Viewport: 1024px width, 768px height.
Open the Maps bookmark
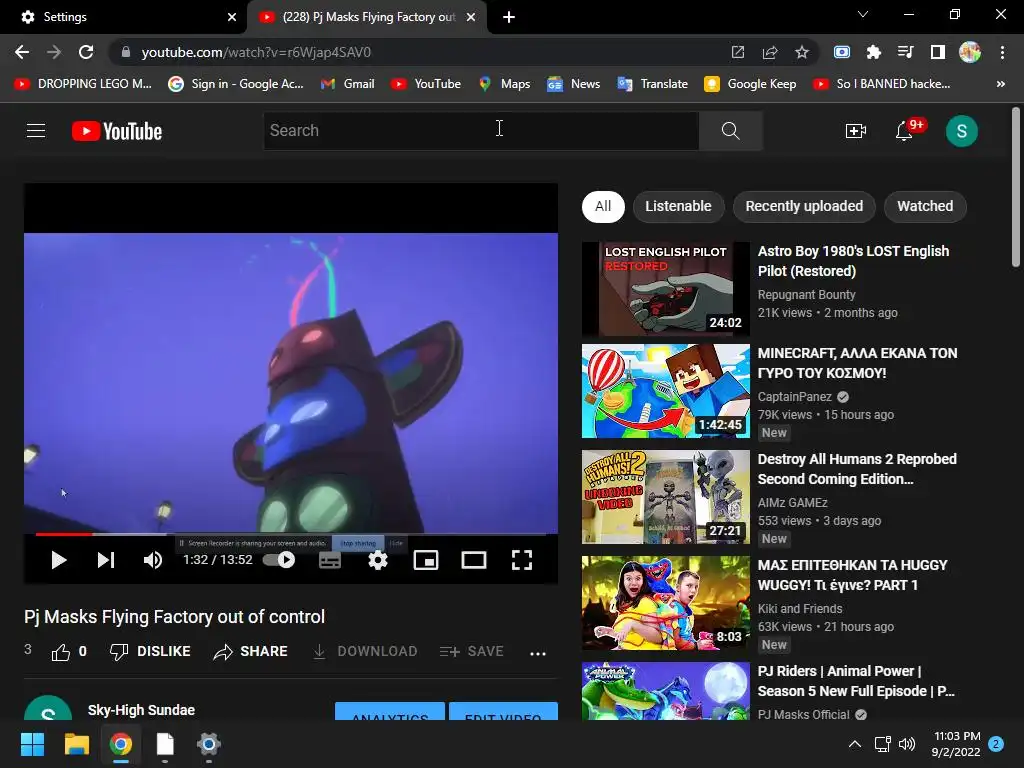click(x=504, y=84)
